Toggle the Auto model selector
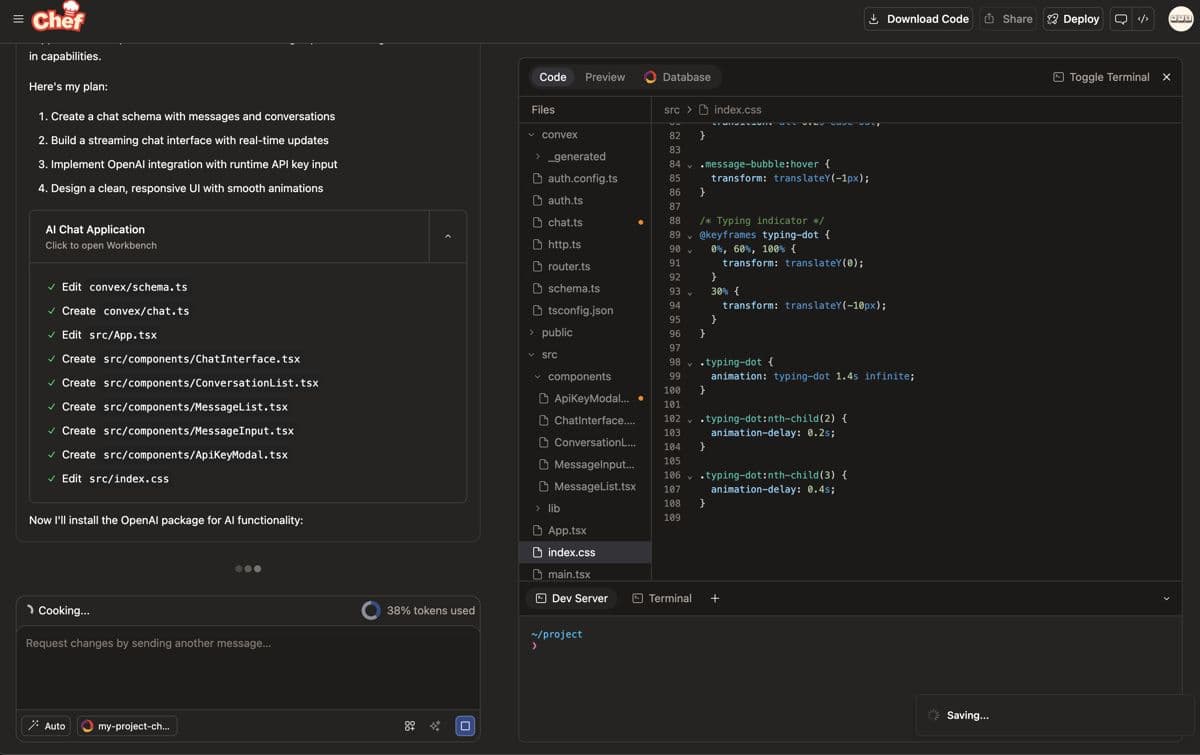Screen dimensions: 1200x755 tap(46, 726)
